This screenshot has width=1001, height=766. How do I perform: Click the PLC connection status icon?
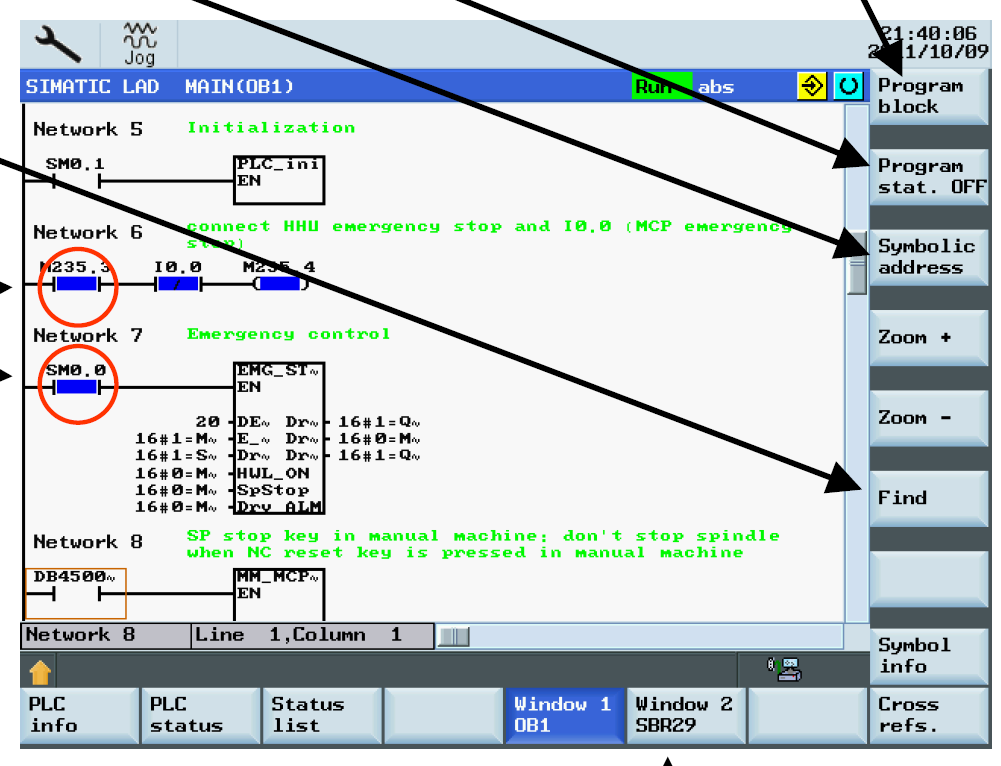(x=785, y=669)
